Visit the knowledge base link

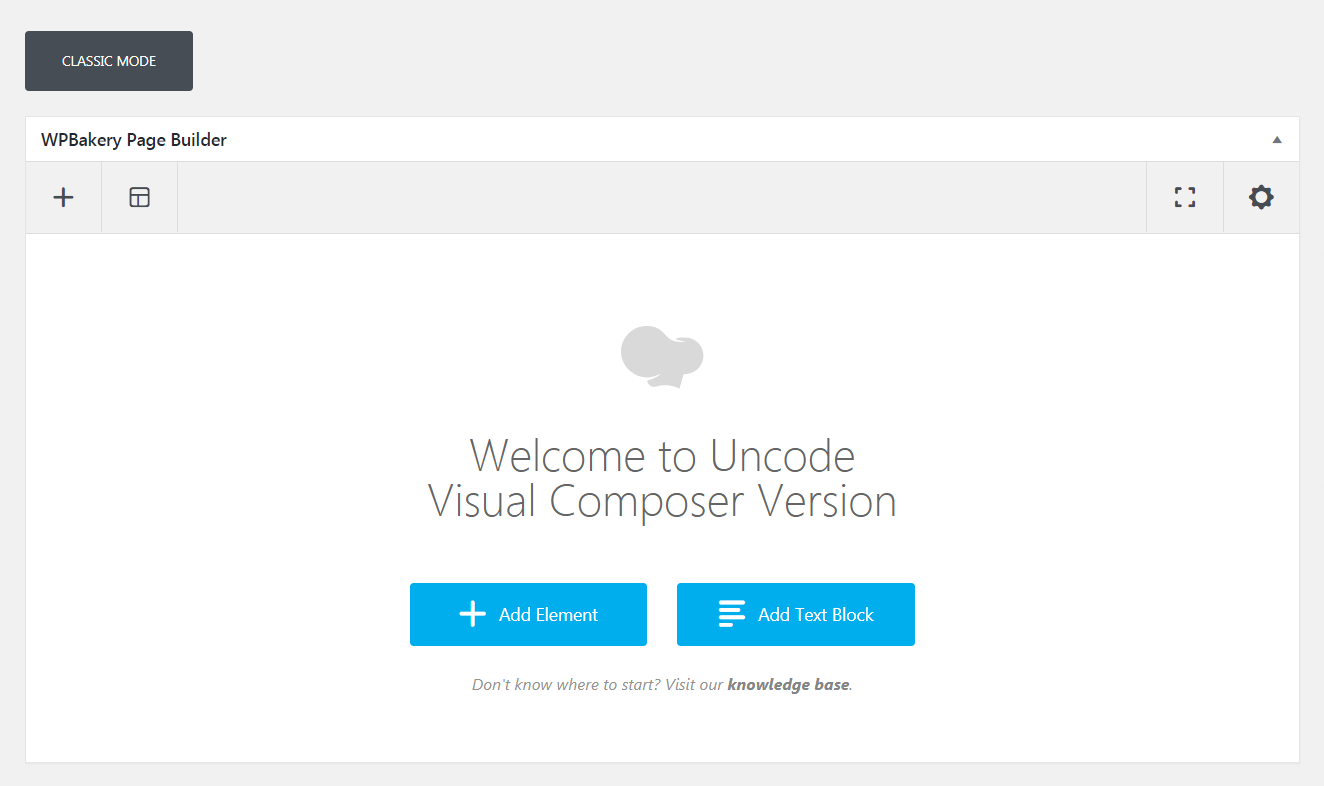[x=788, y=684]
